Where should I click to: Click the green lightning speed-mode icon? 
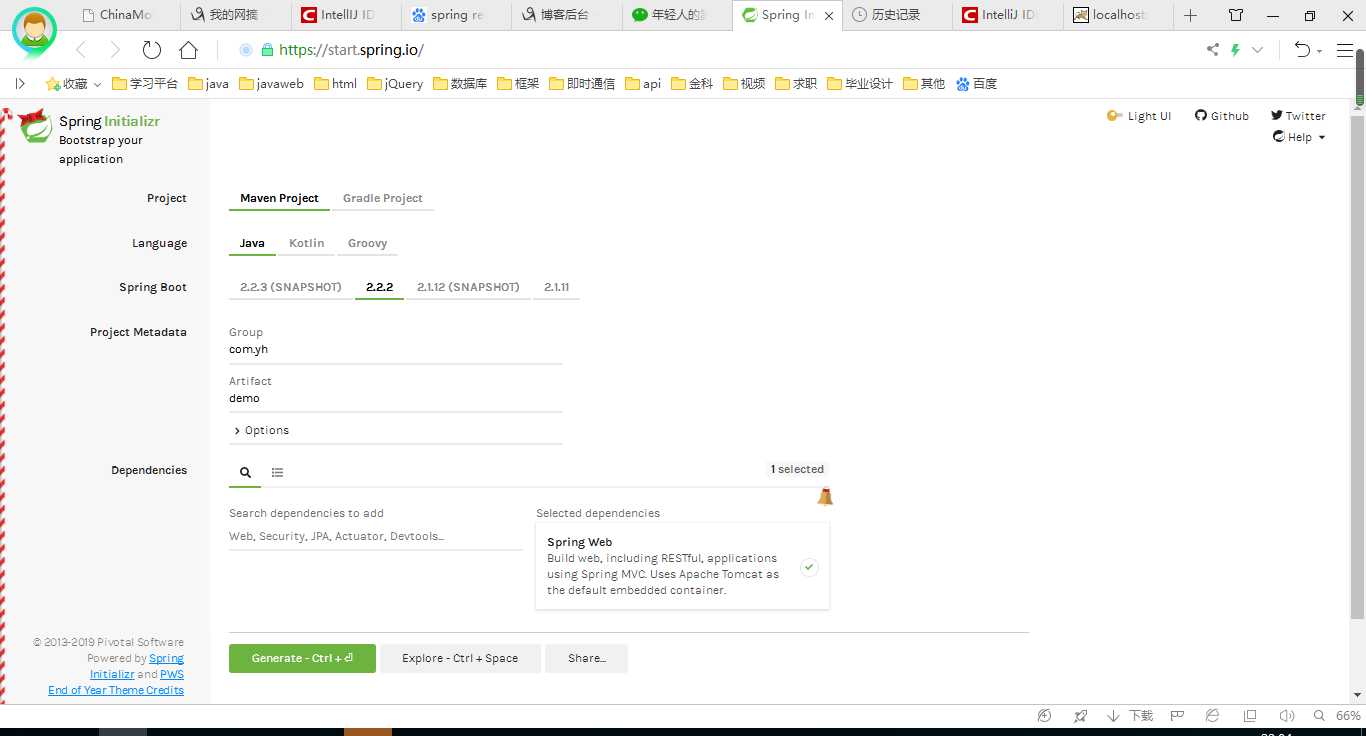(1236, 50)
